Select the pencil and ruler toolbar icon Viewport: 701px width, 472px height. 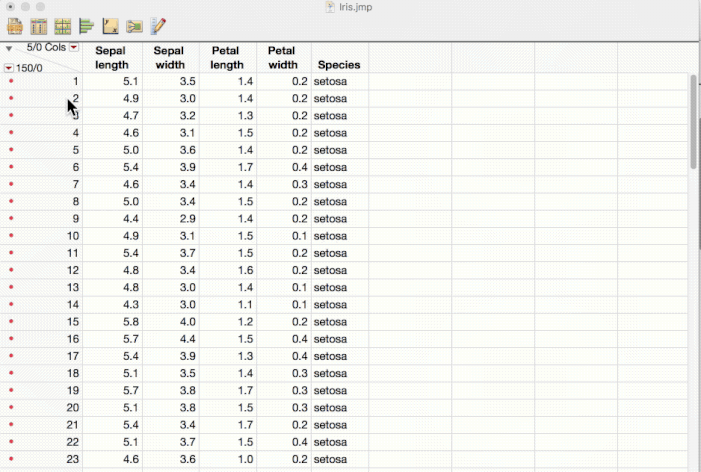click(x=158, y=26)
